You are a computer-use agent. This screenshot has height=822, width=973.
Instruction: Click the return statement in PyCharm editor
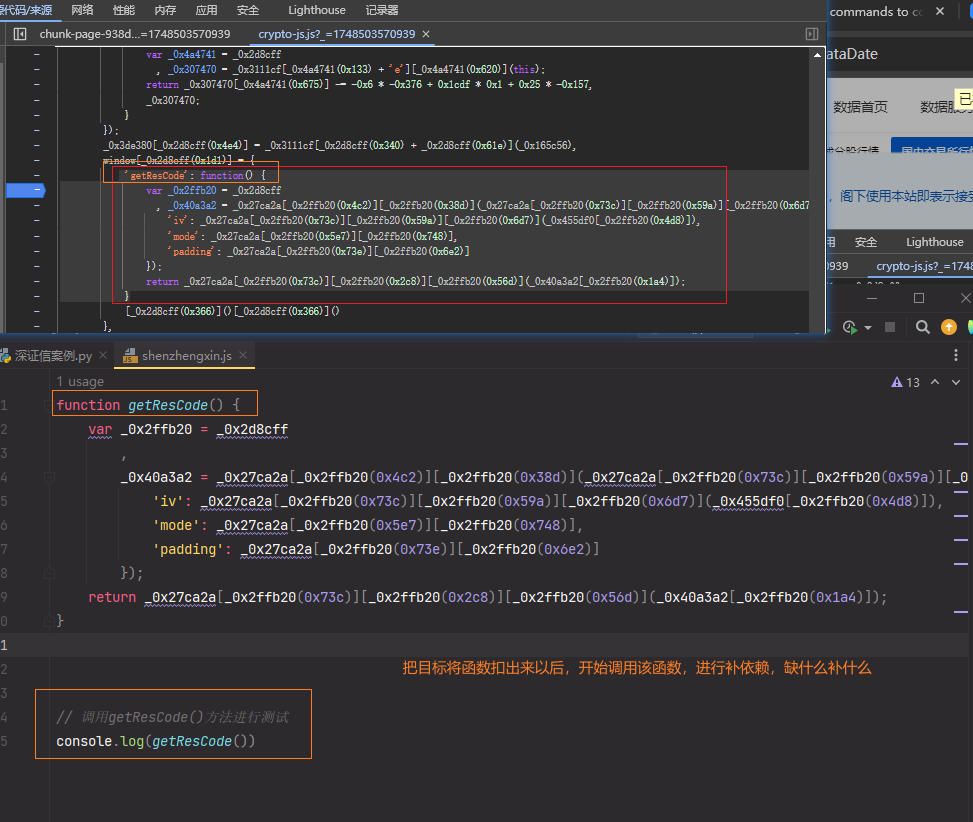488,597
